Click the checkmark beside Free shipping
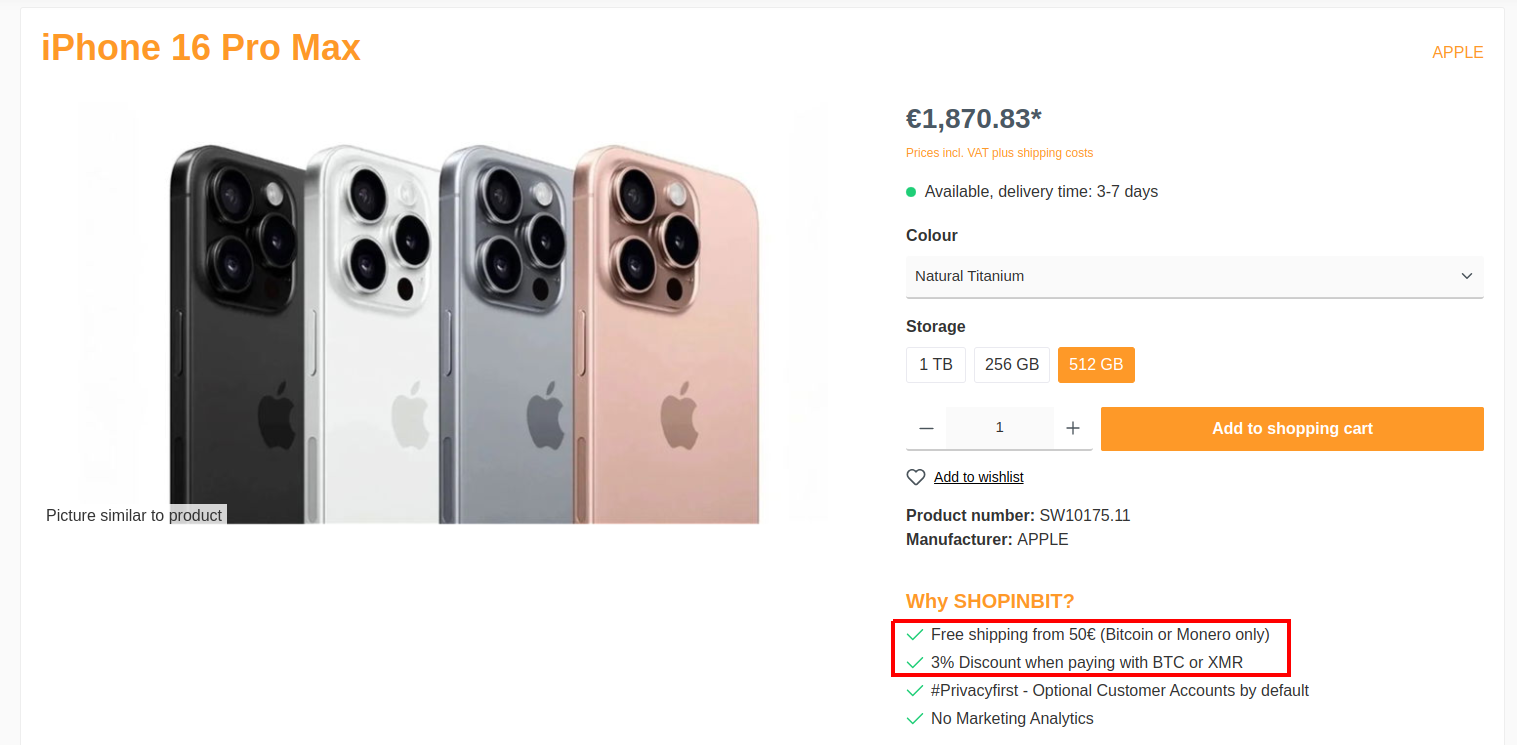Screen dimensions: 1517x745 pos(914,634)
